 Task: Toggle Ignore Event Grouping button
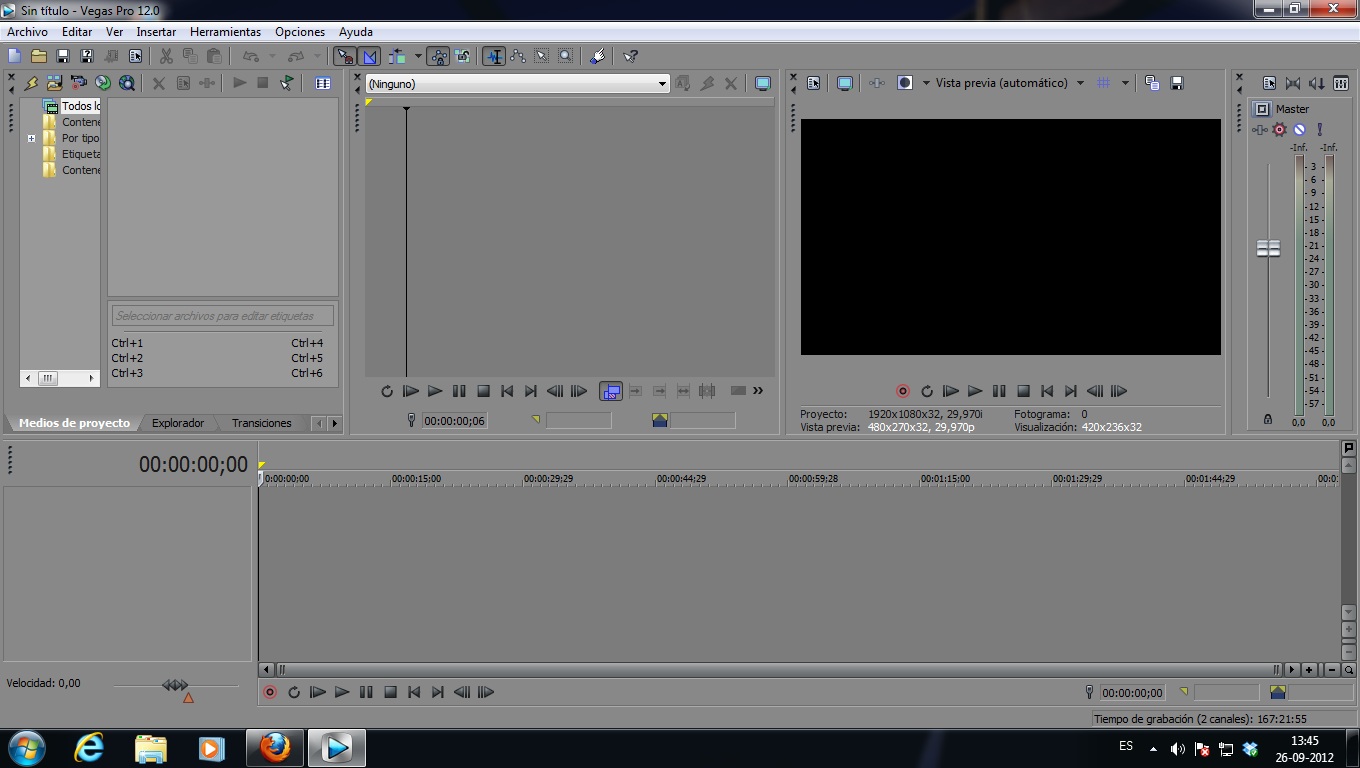pos(462,56)
